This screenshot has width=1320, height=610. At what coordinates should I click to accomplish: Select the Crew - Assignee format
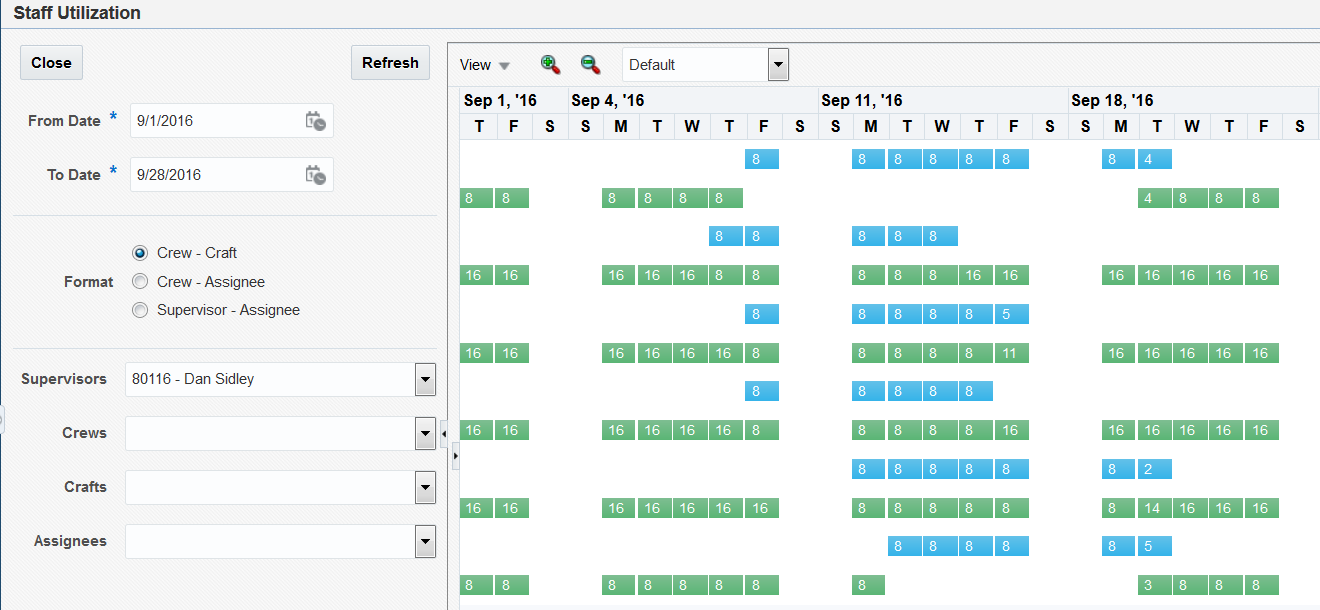coord(140,282)
